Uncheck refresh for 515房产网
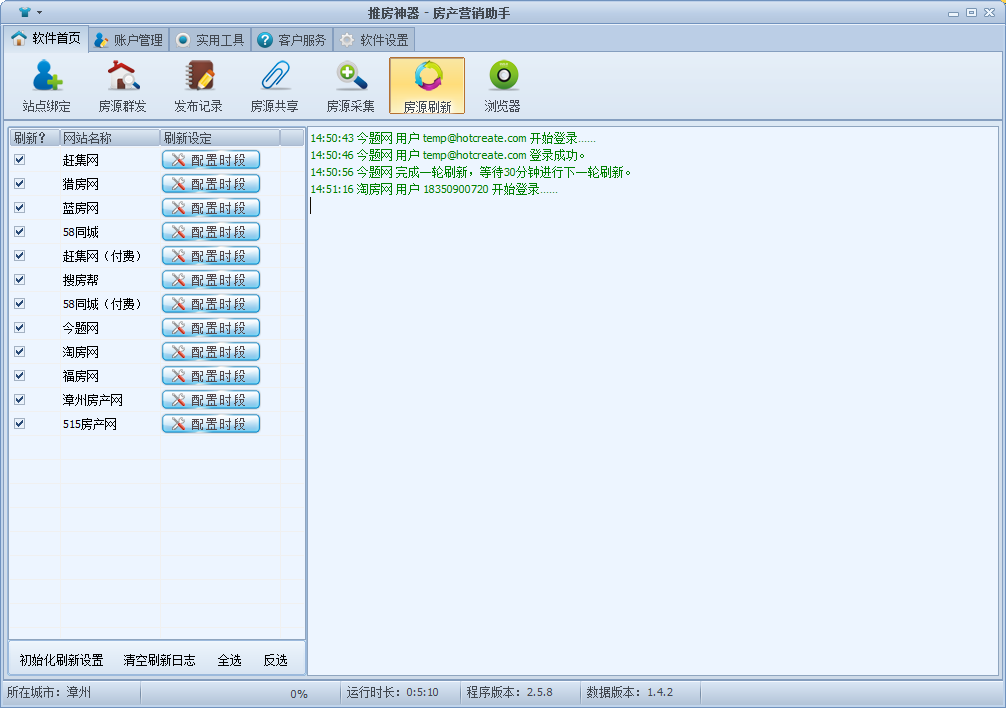The image size is (1006, 708). click(x=20, y=423)
